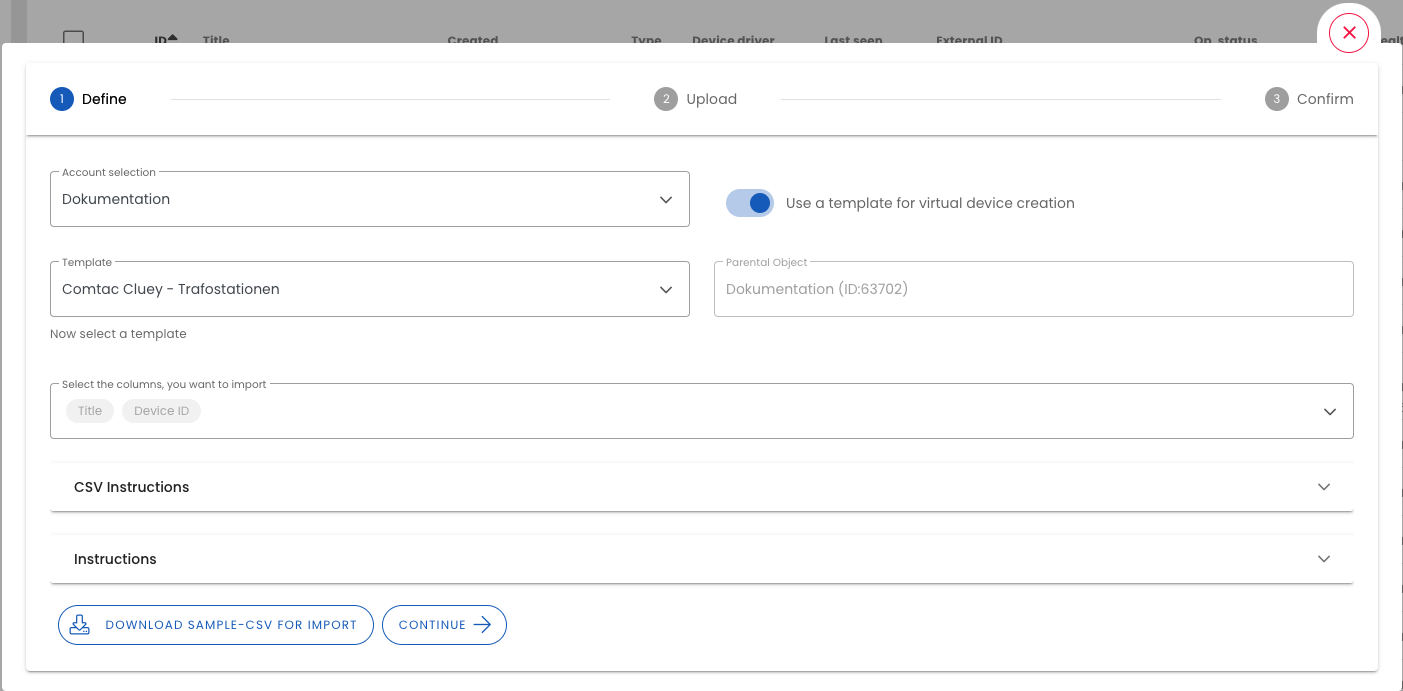
Task: Click the Continue button
Action: coord(444,624)
